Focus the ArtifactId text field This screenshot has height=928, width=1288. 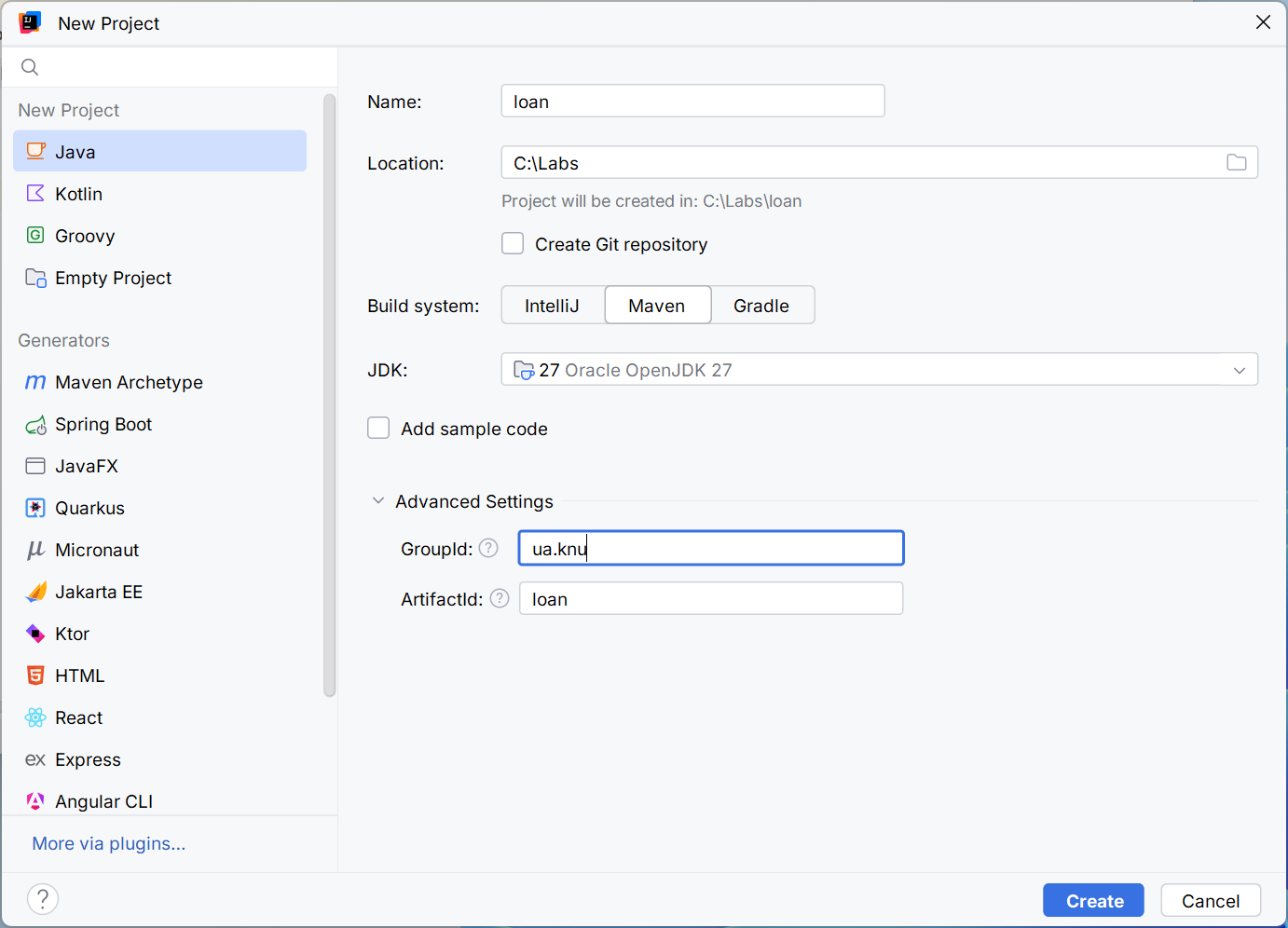[711, 598]
